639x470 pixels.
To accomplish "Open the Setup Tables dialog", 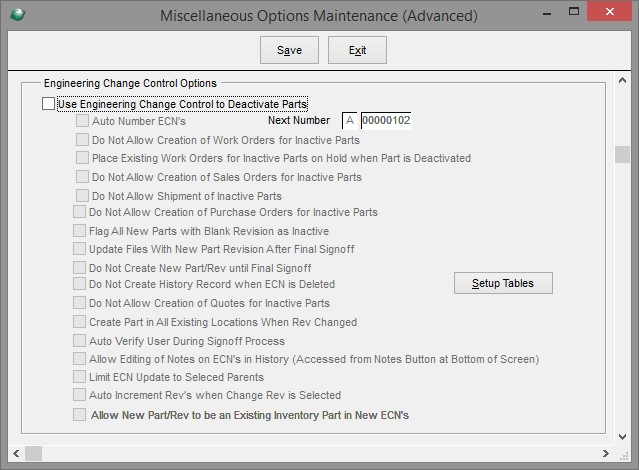I will [x=503, y=283].
